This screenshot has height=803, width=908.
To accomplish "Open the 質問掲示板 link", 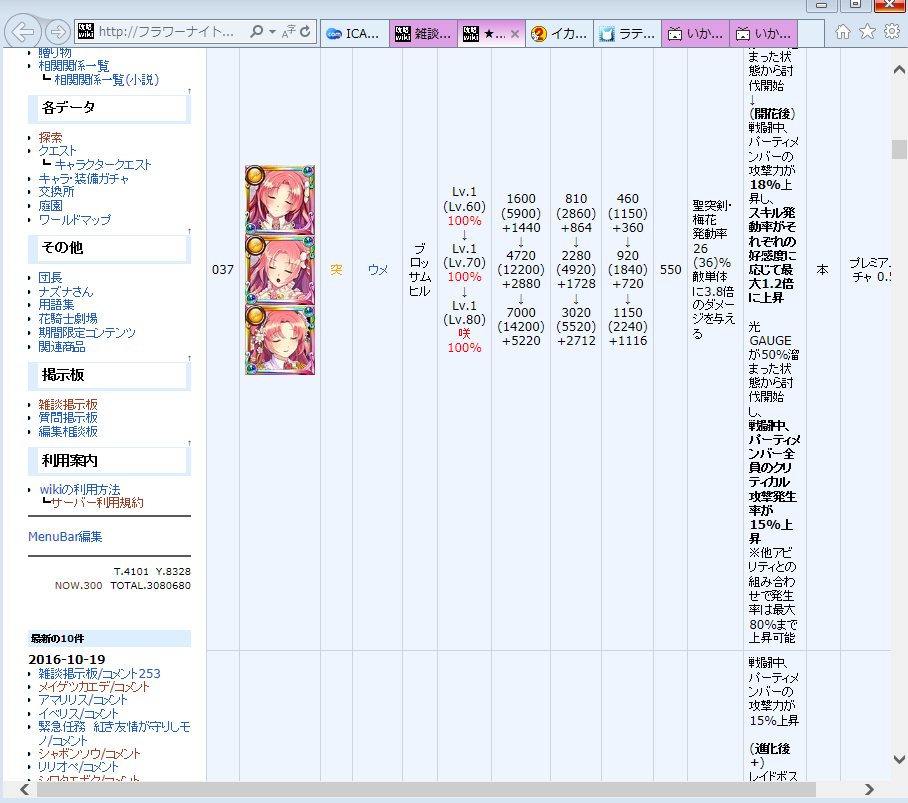I will click(68, 417).
